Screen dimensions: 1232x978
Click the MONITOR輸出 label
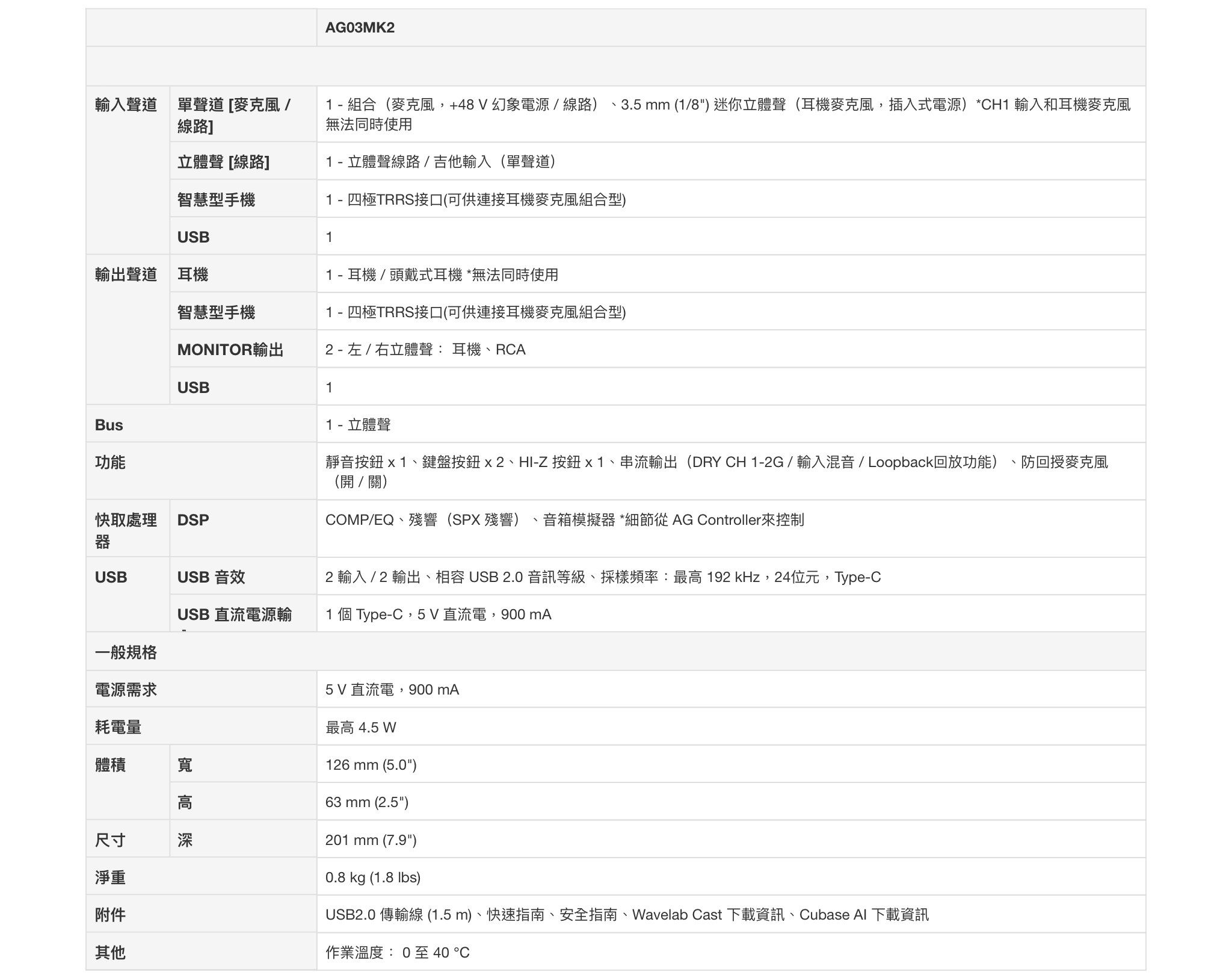click(x=230, y=350)
